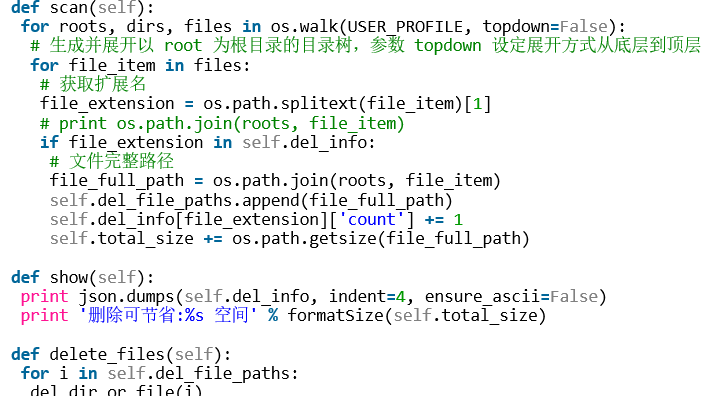Click 'topdown=False' parameter text
723x396 pixels.
[545, 27]
